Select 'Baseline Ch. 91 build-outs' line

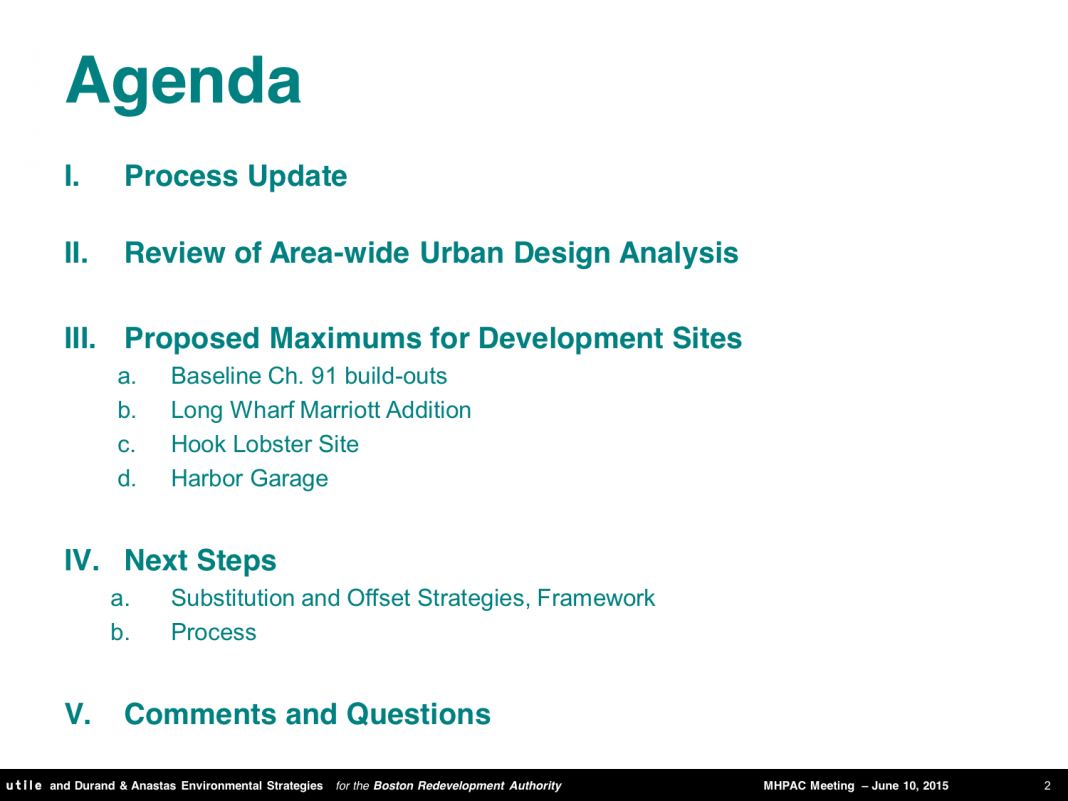pos(309,376)
